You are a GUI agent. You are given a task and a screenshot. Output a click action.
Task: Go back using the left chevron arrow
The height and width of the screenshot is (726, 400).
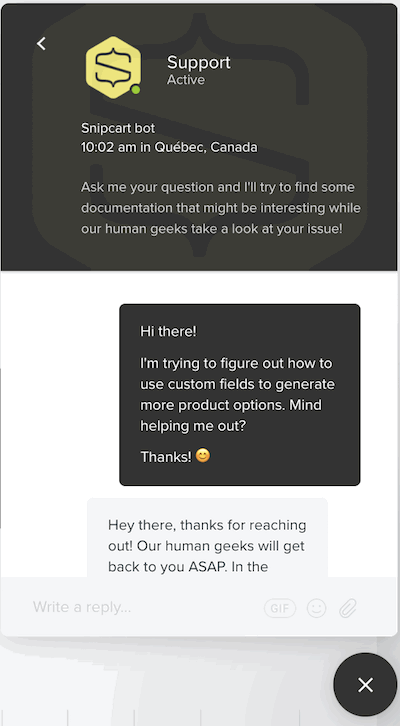point(41,44)
